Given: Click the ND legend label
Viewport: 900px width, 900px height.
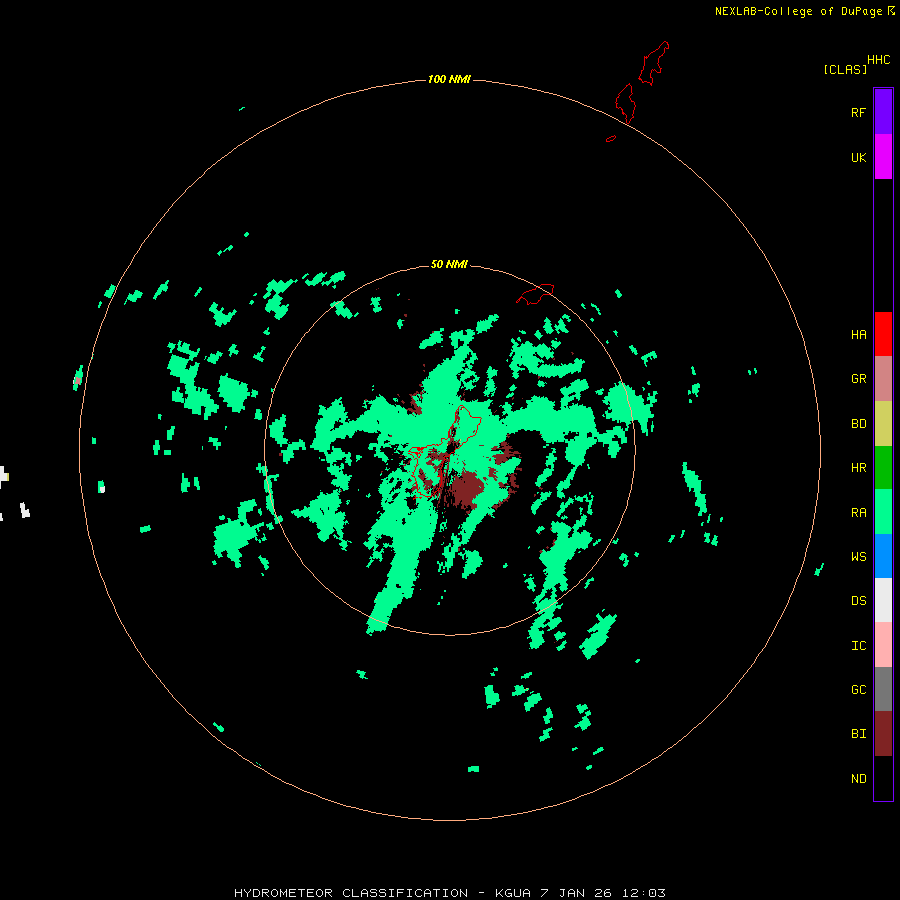Looking at the screenshot, I should (858, 779).
